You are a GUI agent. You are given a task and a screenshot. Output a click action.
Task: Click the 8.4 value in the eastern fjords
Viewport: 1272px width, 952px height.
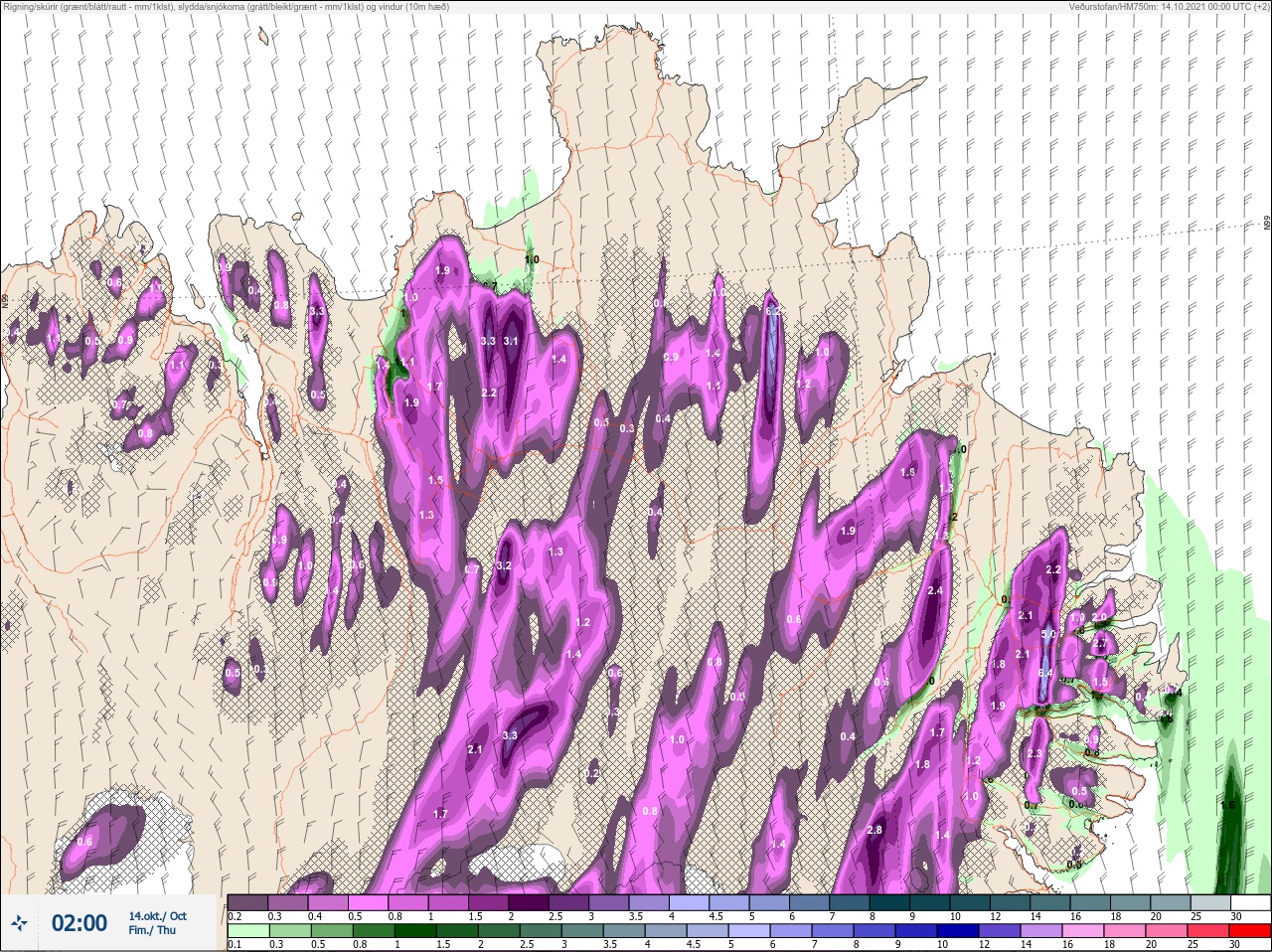[x=1045, y=674]
